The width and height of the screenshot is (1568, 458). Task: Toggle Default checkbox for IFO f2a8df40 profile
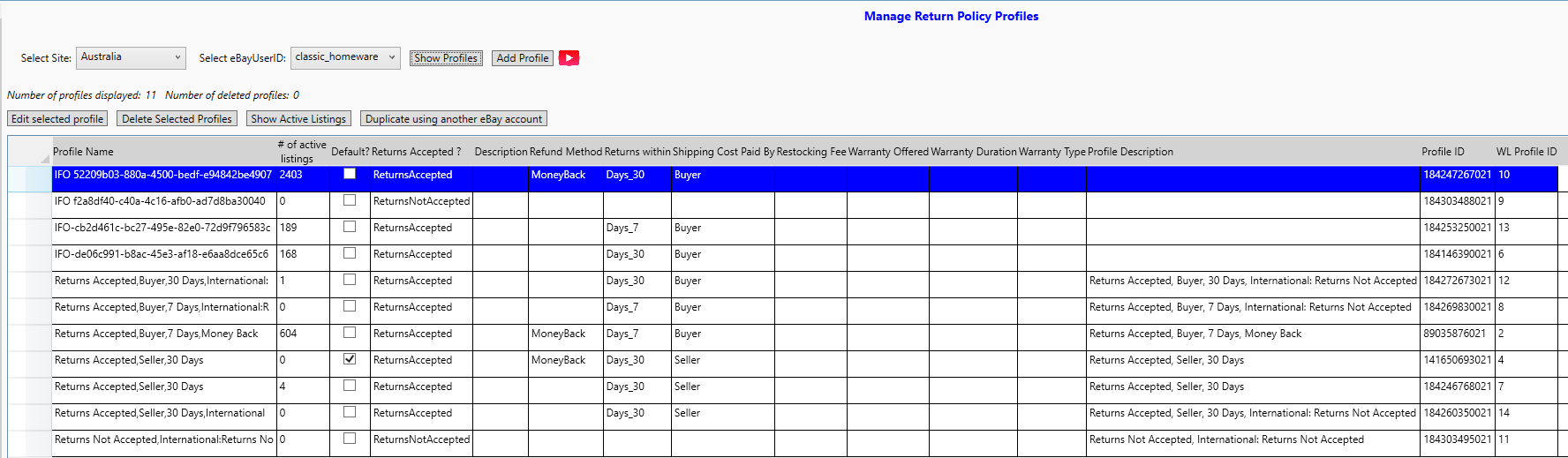(x=350, y=200)
